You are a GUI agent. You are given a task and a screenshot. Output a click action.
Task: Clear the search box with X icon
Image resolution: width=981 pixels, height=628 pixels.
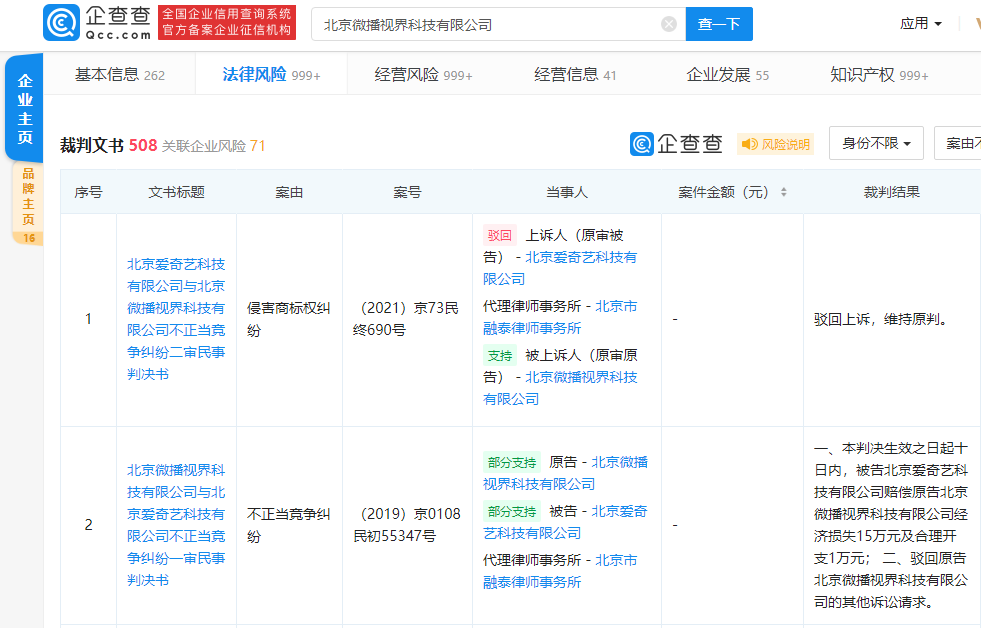pyautogui.click(x=669, y=24)
